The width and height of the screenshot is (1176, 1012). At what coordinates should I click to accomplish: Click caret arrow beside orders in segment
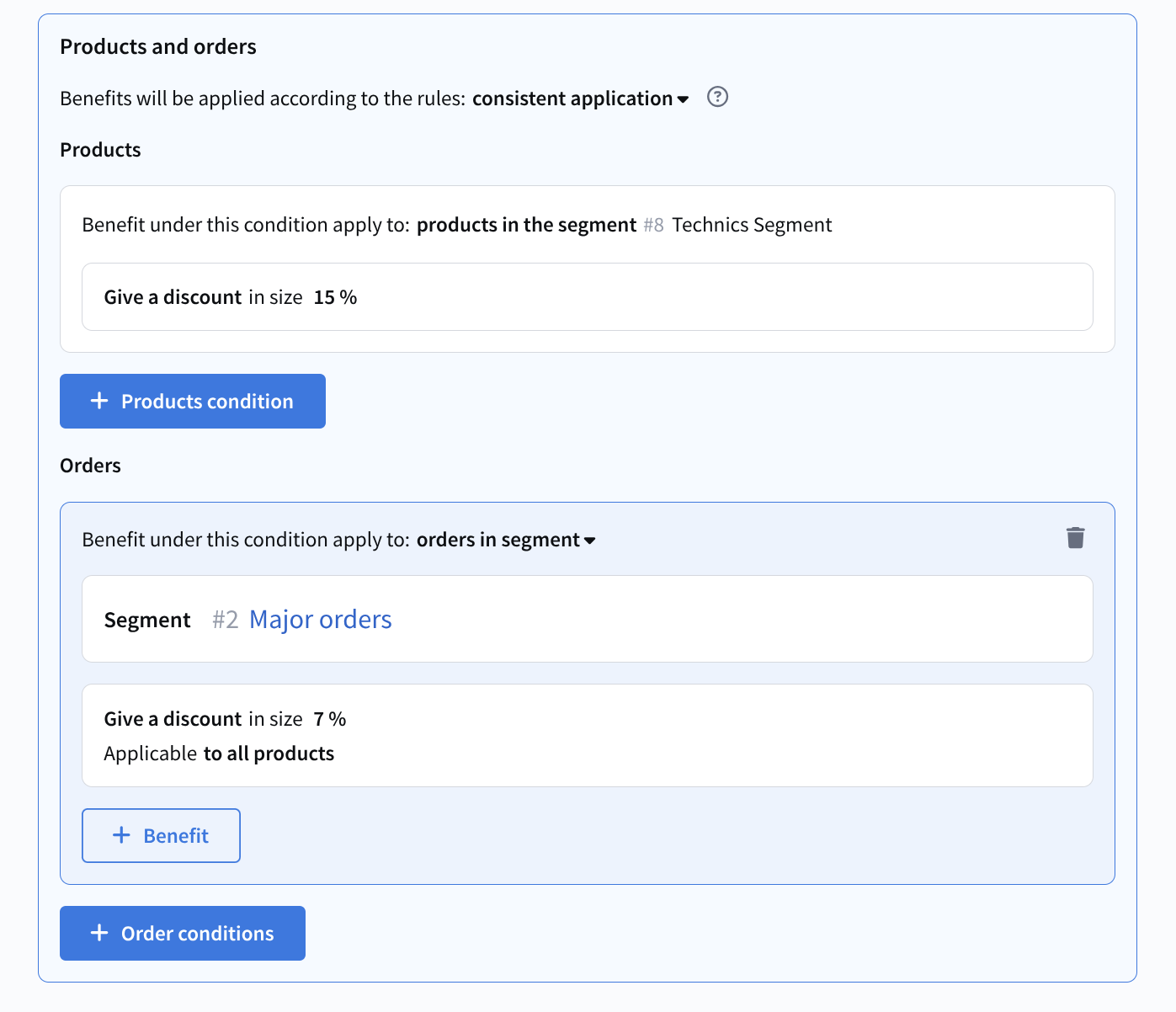pos(590,541)
